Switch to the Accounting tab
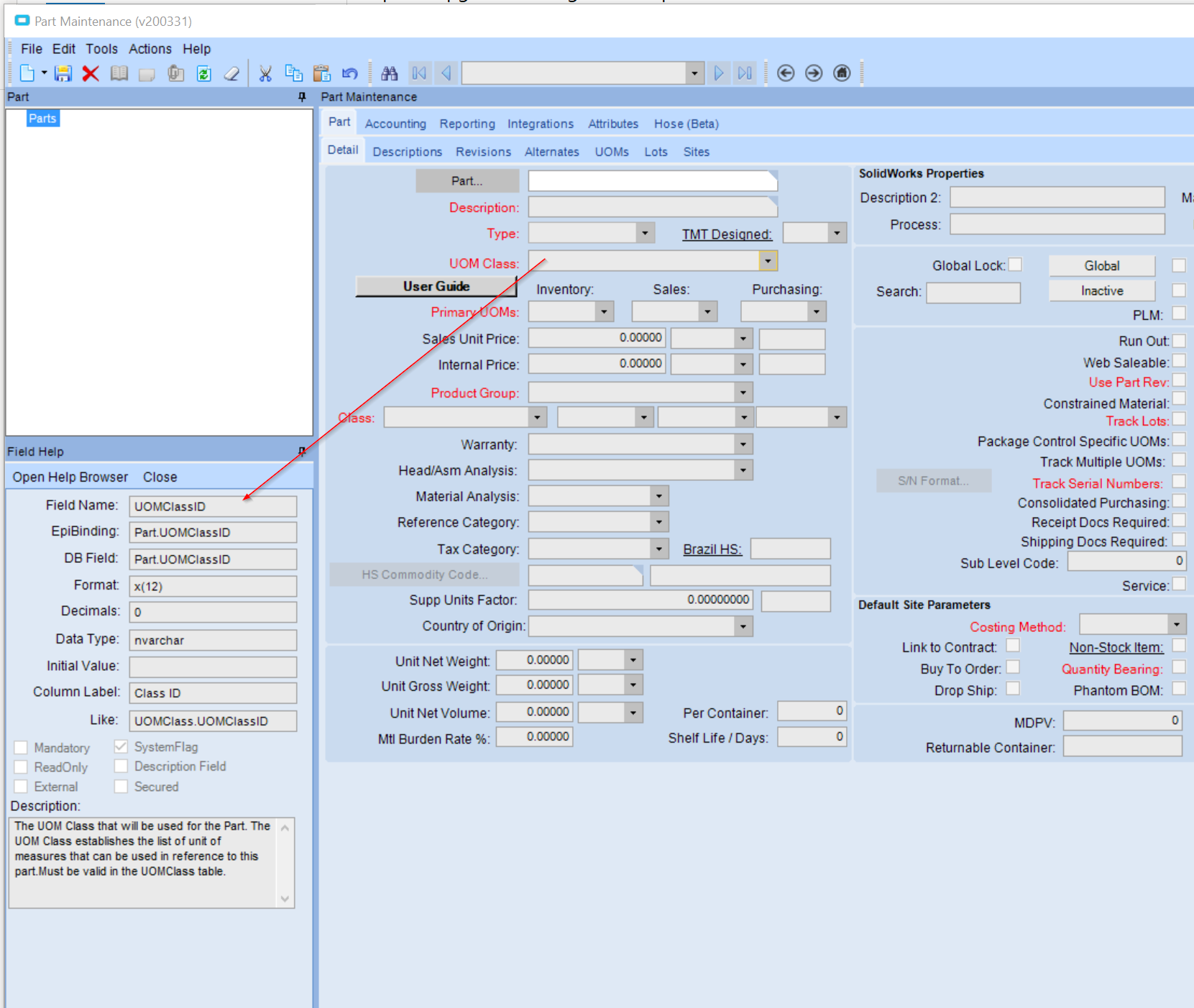The image size is (1194, 1008). [x=395, y=124]
